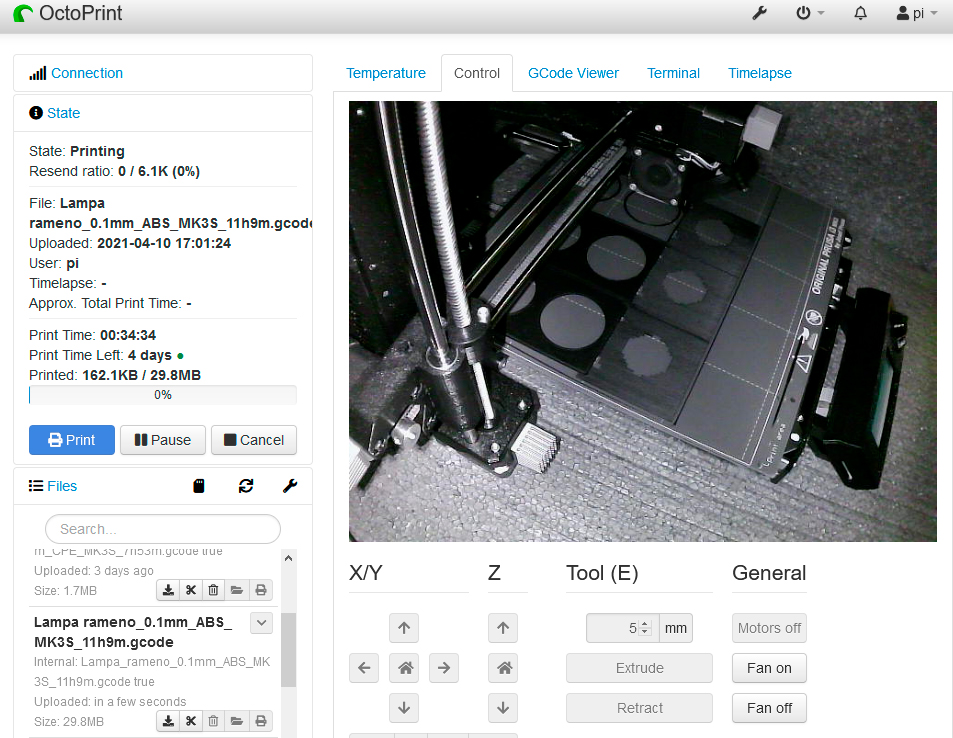Image resolution: width=953 pixels, height=738 pixels.
Task: Expand the Lampa rameno file details chevron
Action: [x=261, y=623]
